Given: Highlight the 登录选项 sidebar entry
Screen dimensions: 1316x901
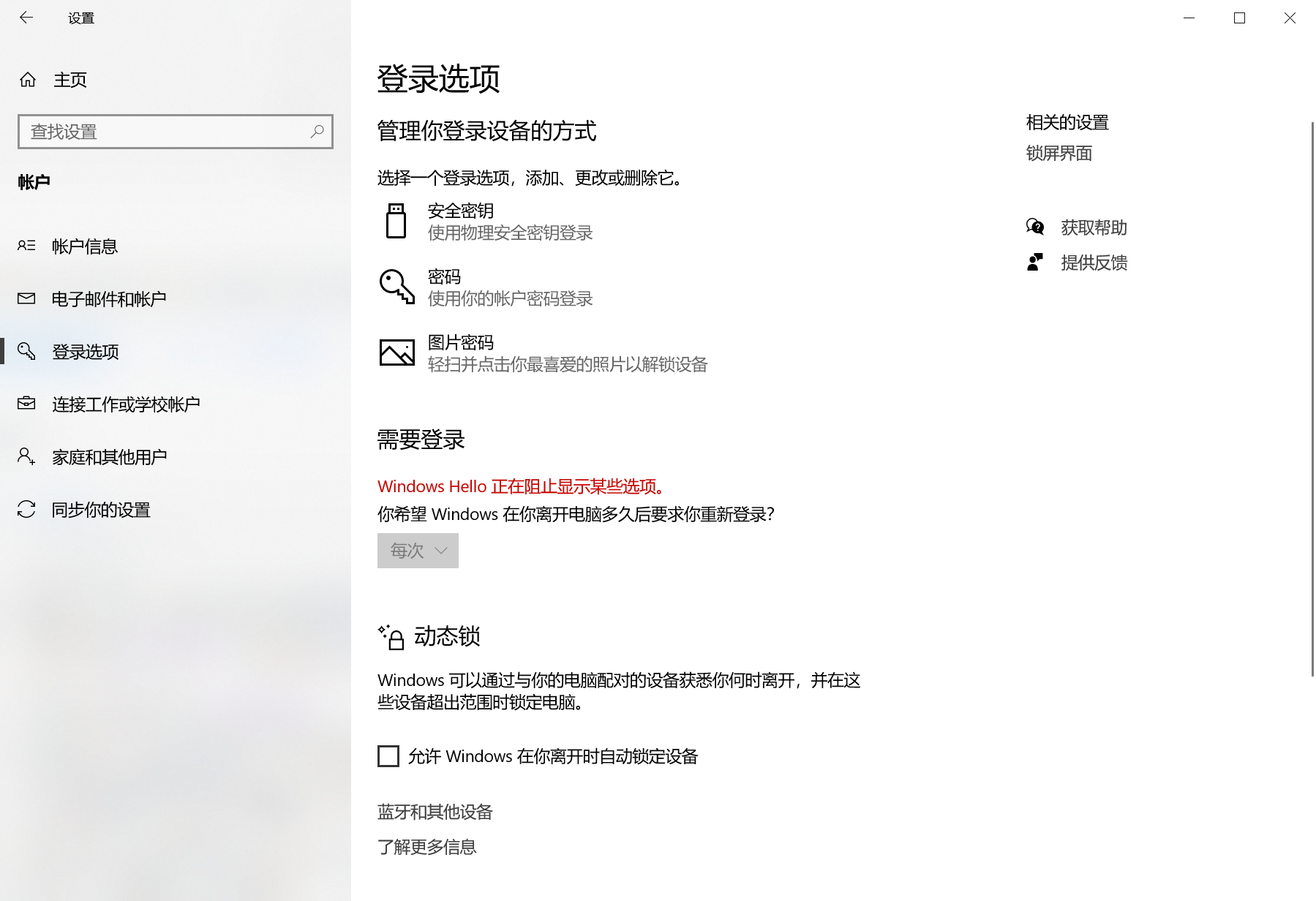Looking at the screenshot, I should pyautogui.click(x=85, y=352).
